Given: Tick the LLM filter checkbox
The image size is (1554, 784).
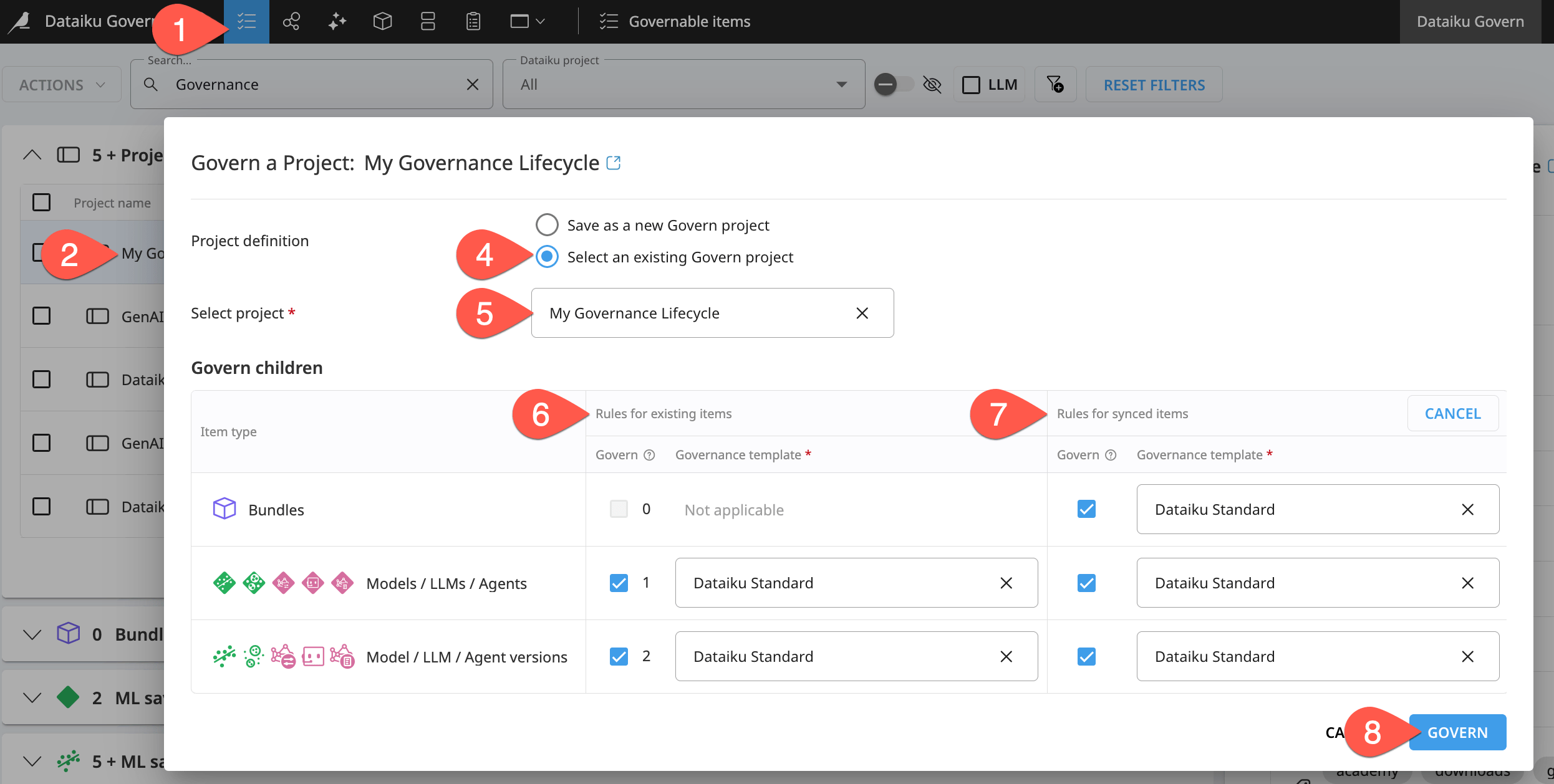Looking at the screenshot, I should 971,85.
